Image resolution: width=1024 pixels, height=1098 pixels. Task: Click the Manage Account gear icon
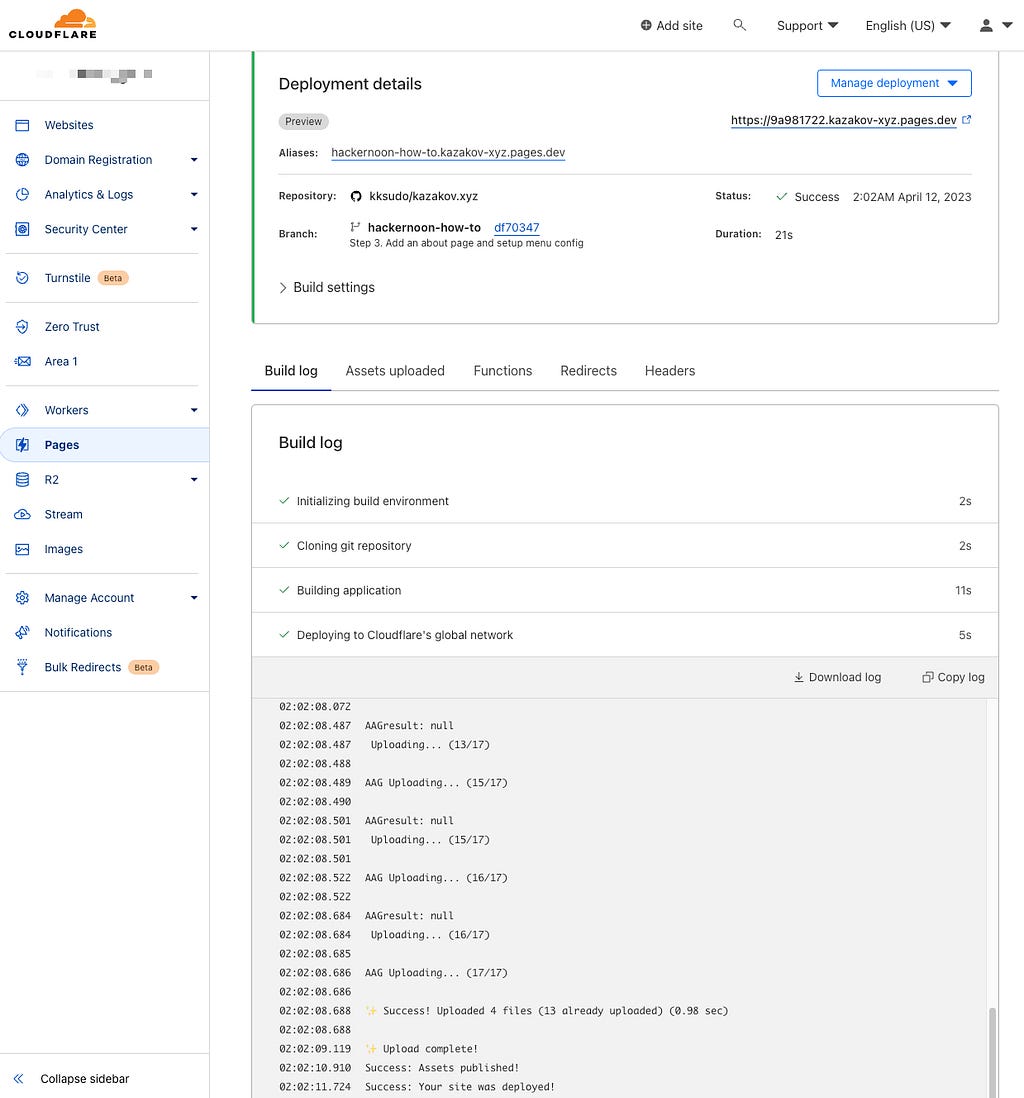tap(22, 598)
